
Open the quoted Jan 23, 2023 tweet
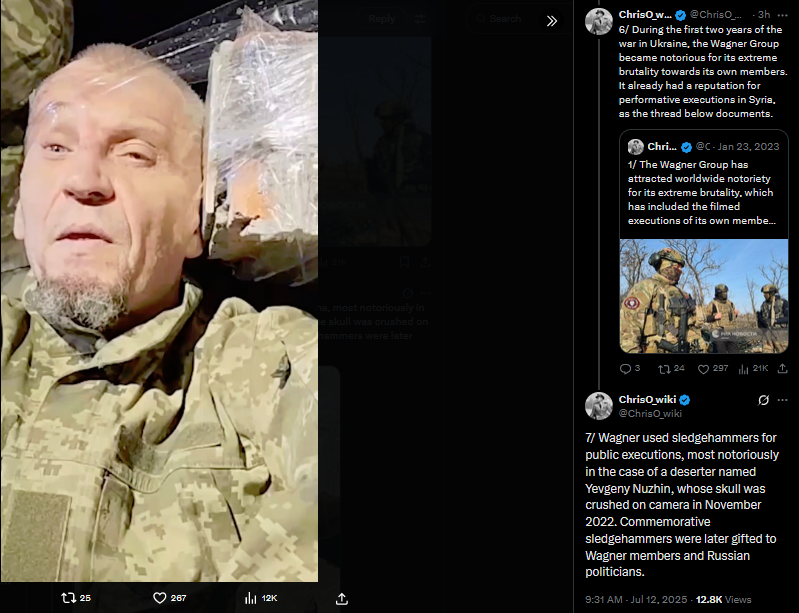(704, 185)
